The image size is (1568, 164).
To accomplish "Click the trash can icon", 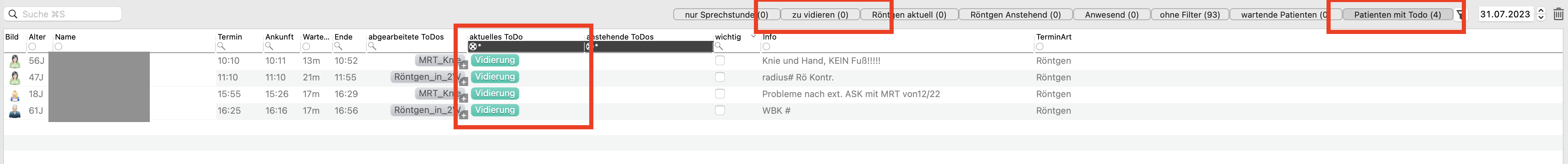I will (1558, 14).
